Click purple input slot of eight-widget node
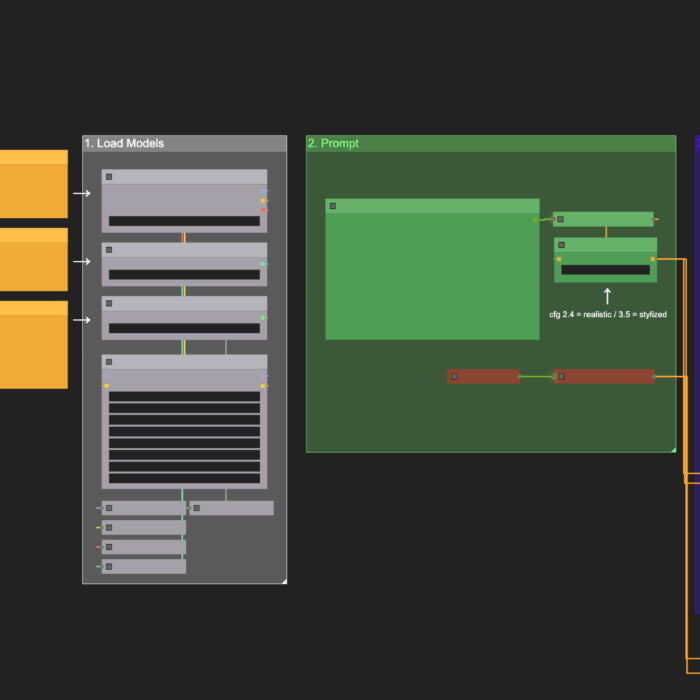The height and width of the screenshot is (700, 700). (x=106, y=376)
